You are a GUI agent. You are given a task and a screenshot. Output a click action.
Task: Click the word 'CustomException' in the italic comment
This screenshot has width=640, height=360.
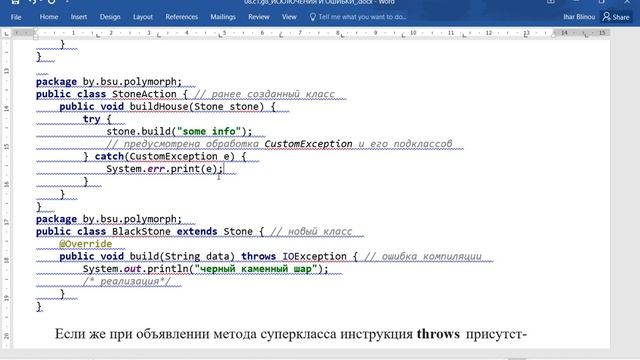click(x=308, y=144)
